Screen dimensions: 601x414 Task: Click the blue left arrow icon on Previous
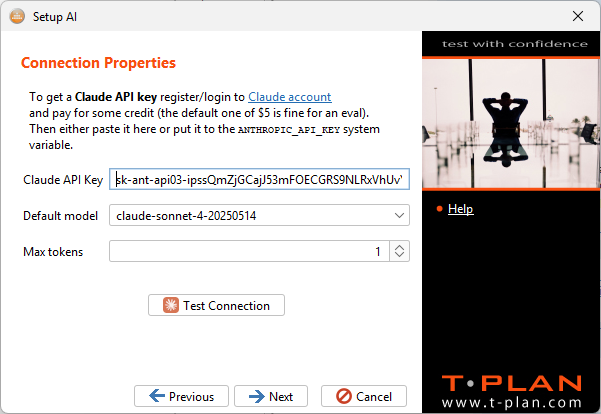157,396
